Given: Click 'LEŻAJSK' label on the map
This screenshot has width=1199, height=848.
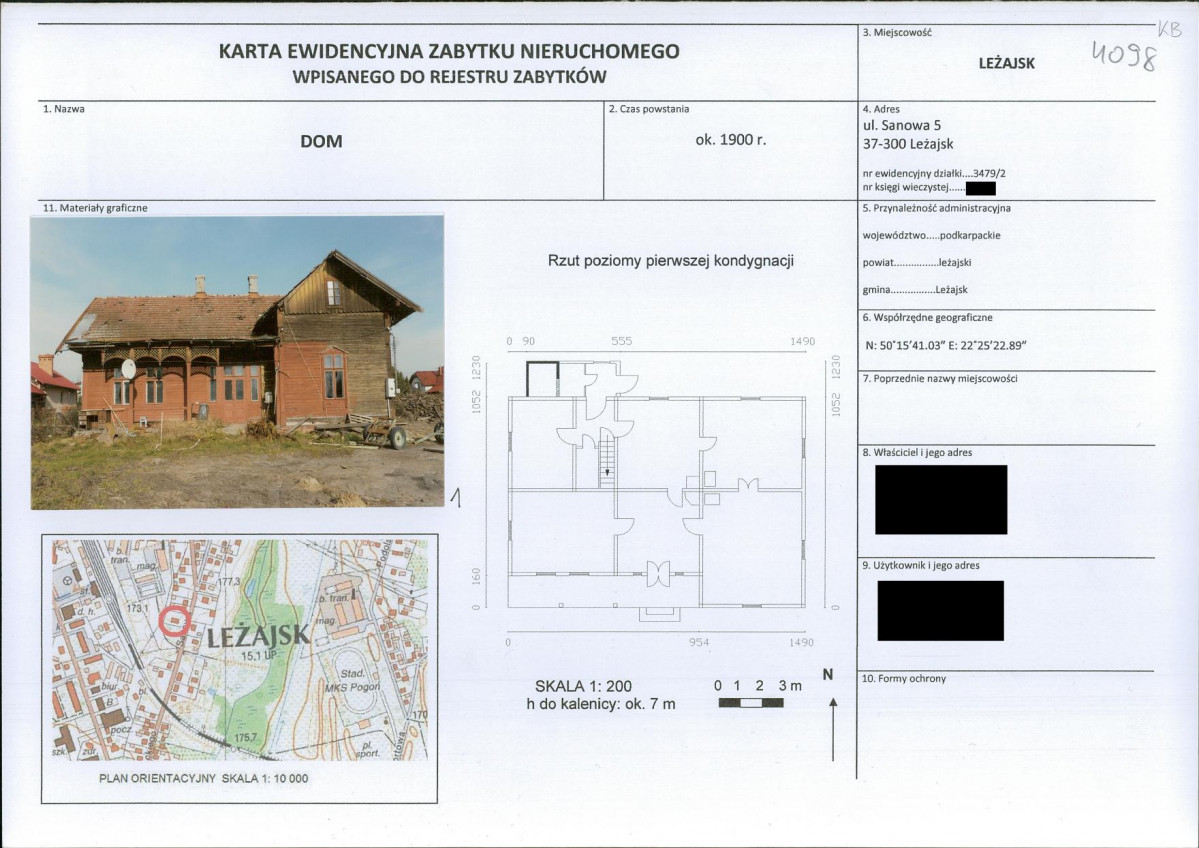Looking at the screenshot, I should pyautogui.click(x=259, y=635).
